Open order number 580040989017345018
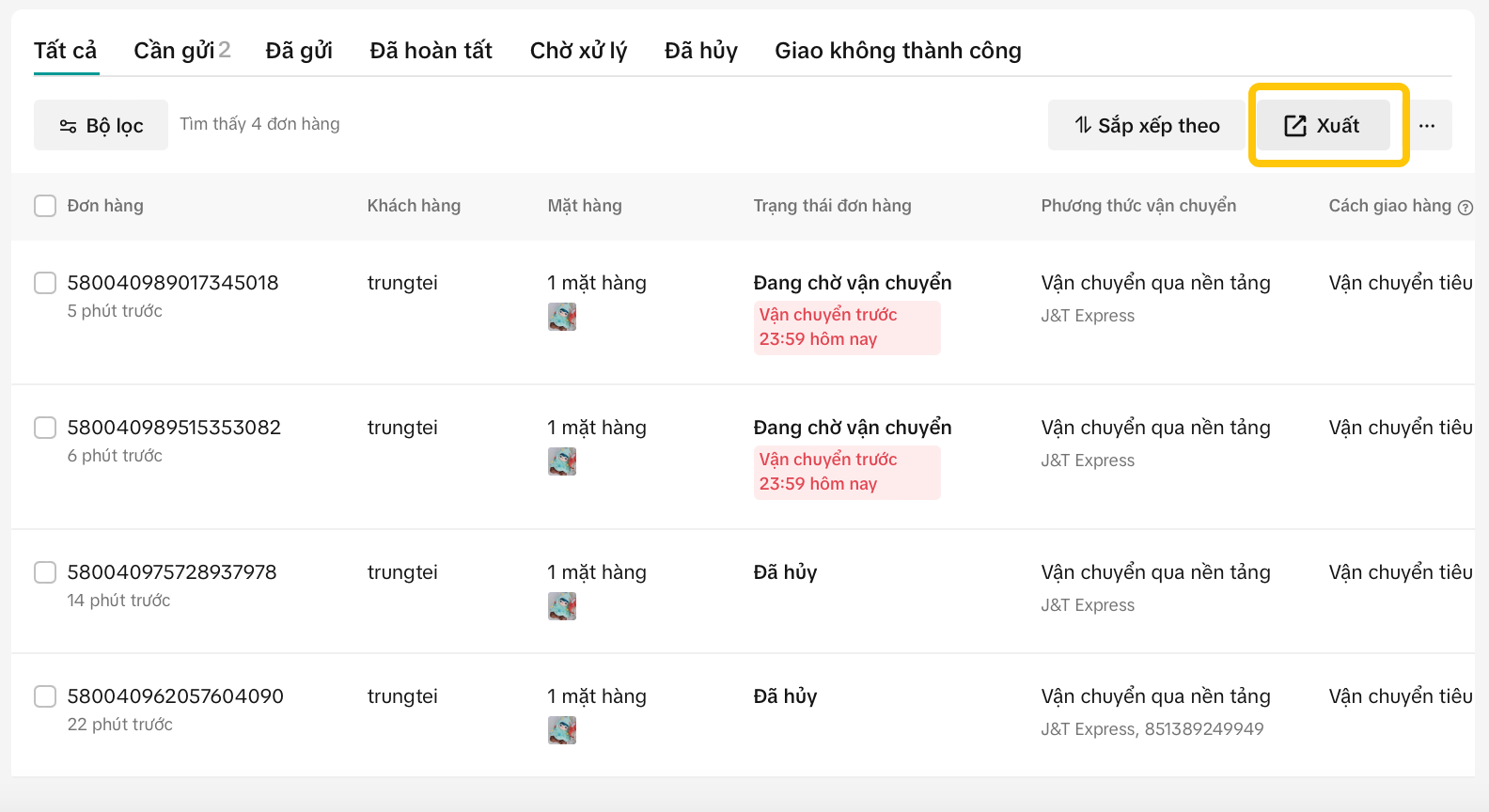Screen dimensions: 1489x812 pyautogui.click(x=173, y=283)
